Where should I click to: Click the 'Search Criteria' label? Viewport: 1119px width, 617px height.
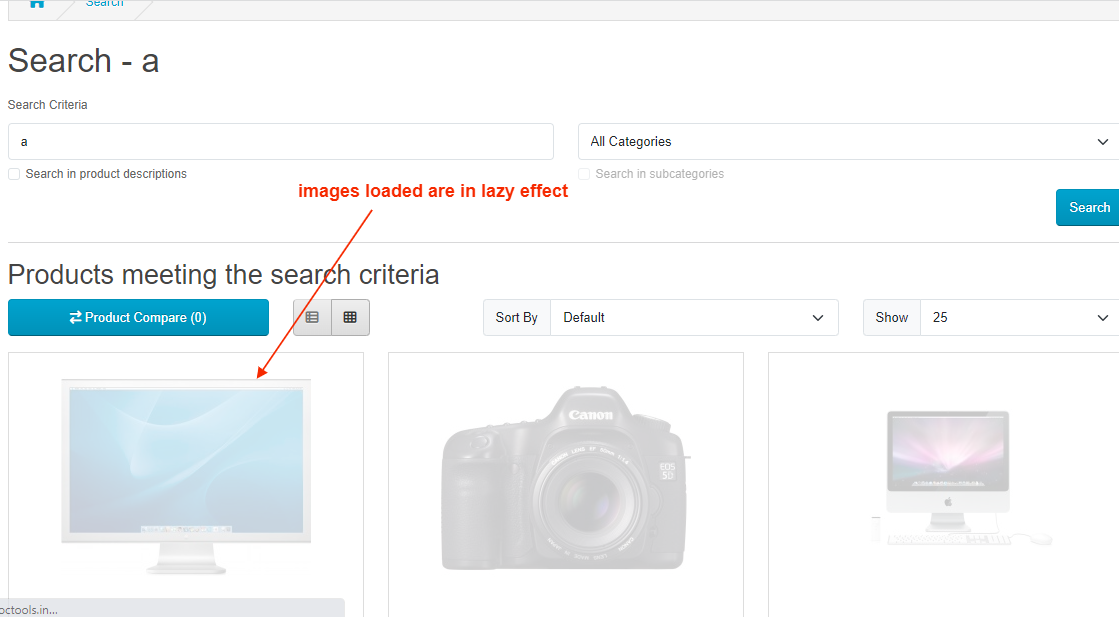pyautogui.click(x=47, y=105)
